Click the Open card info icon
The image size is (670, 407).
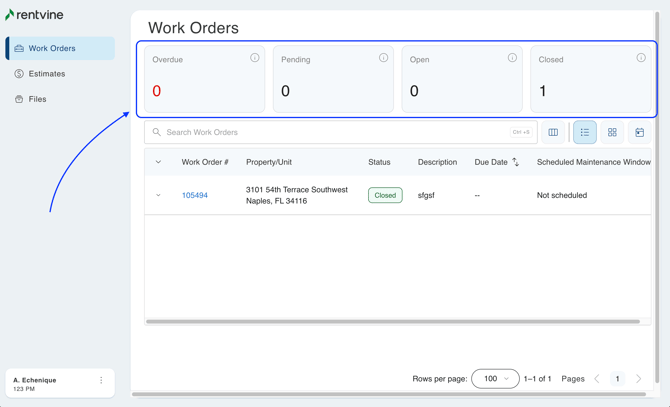[x=512, y=58]
